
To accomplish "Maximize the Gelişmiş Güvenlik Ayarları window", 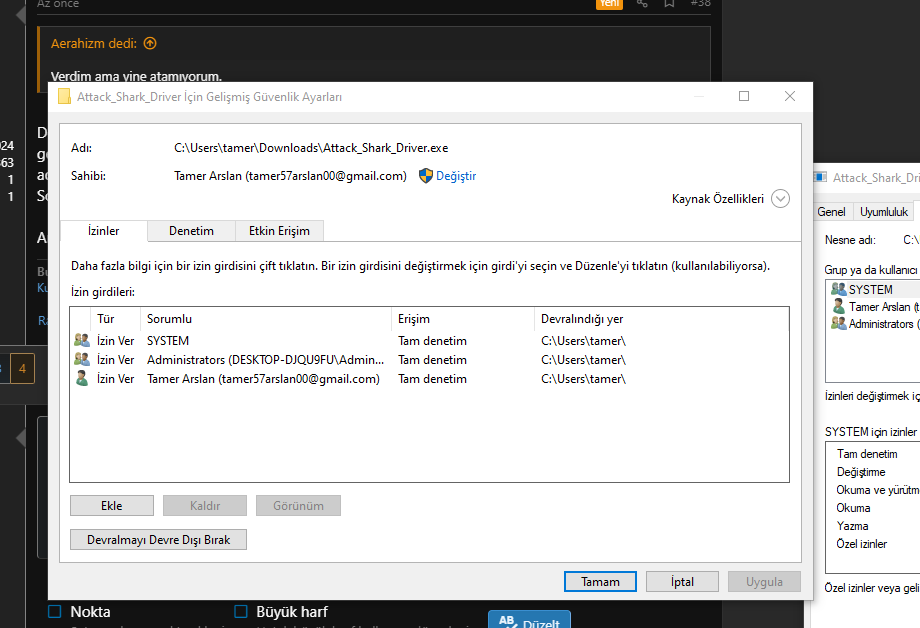I will [x=744, y=96].
